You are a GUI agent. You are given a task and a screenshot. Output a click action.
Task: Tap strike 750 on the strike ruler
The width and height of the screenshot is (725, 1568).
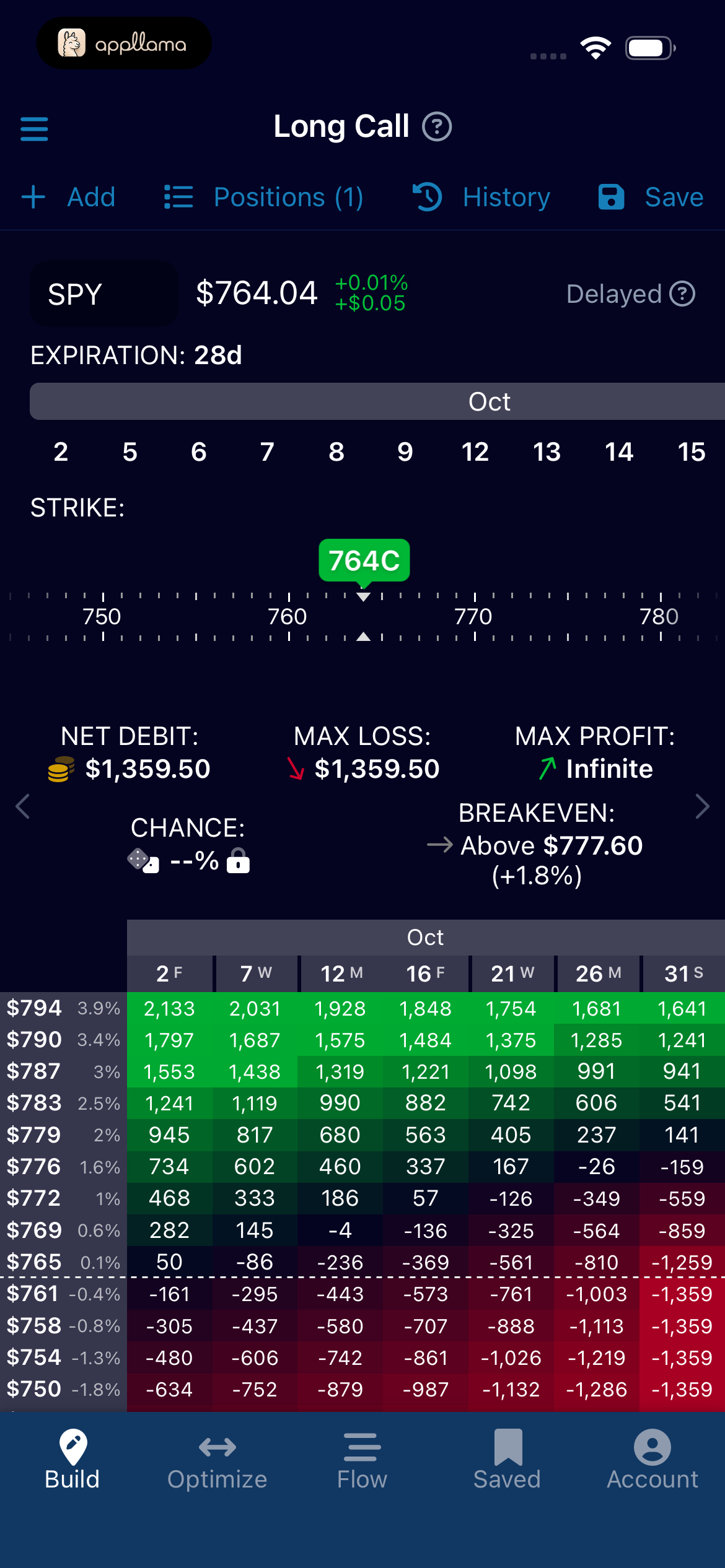102,616
